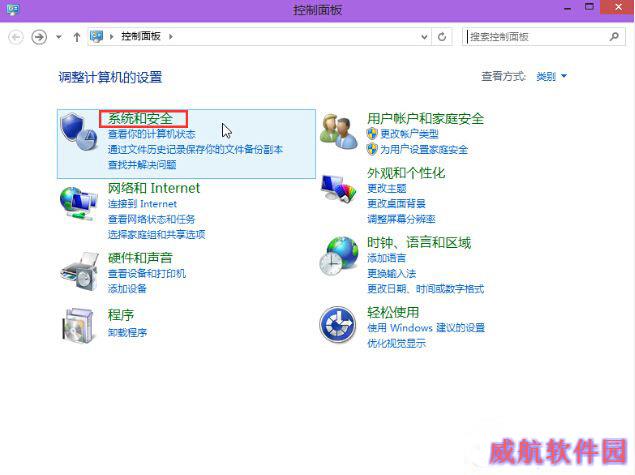Open Programs disc box icon
635x475 pixels.
click(x=78, y=325)
